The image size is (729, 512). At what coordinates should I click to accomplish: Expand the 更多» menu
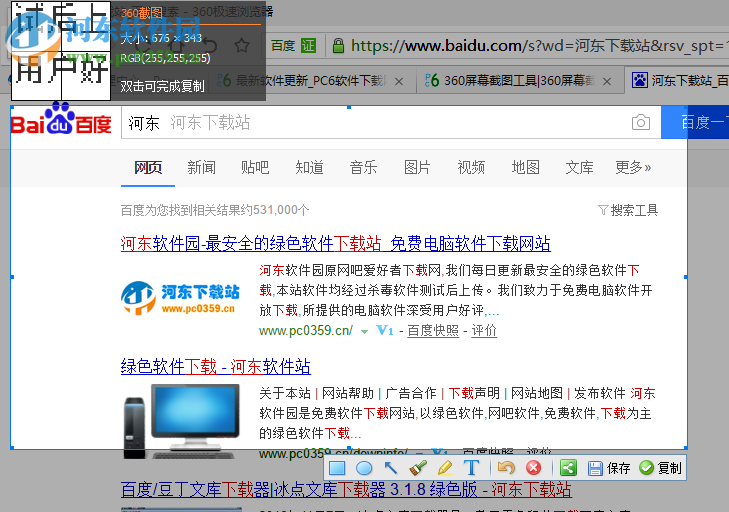(633, 167)
